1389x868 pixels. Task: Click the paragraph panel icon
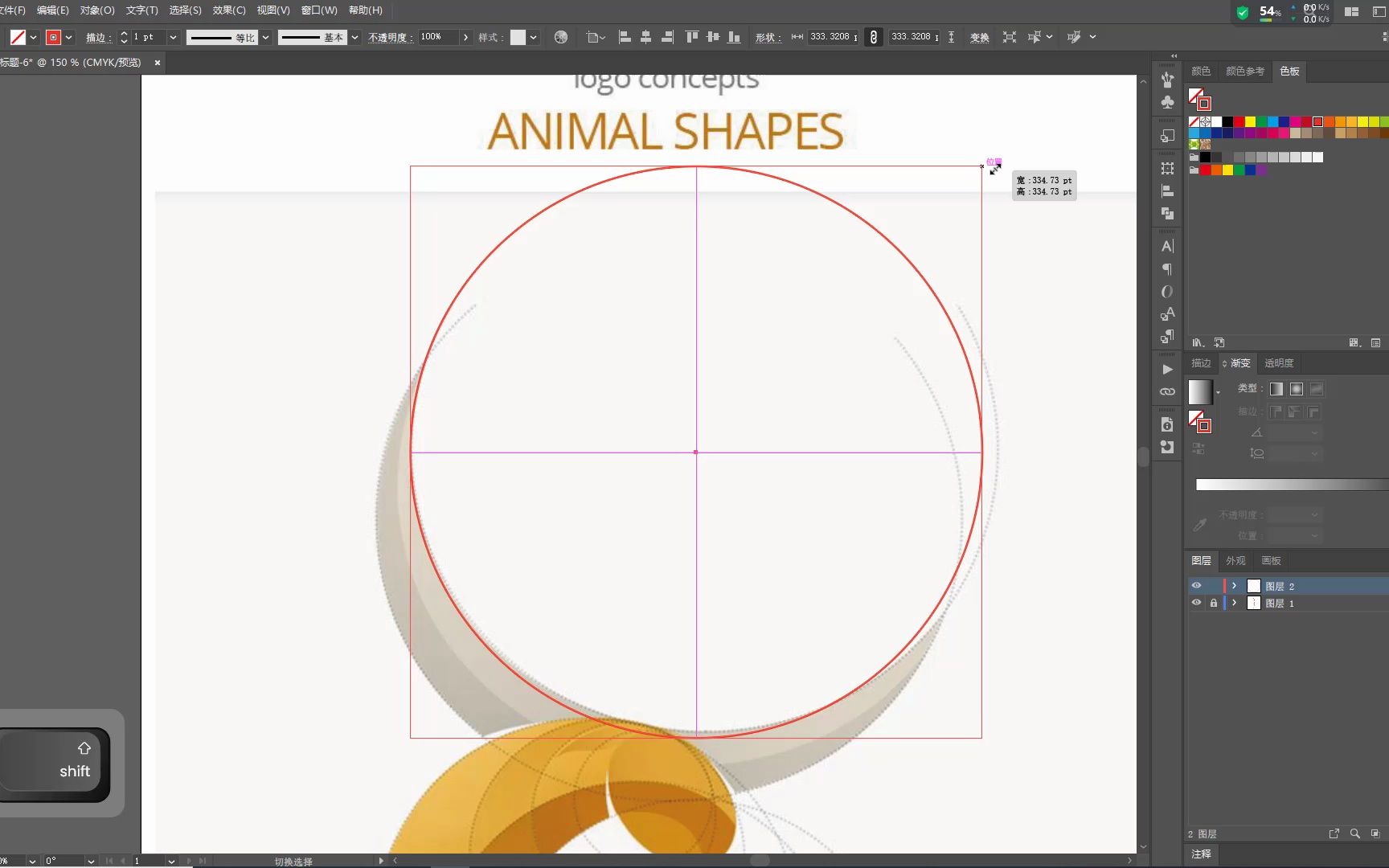(x=1166, y=269)
